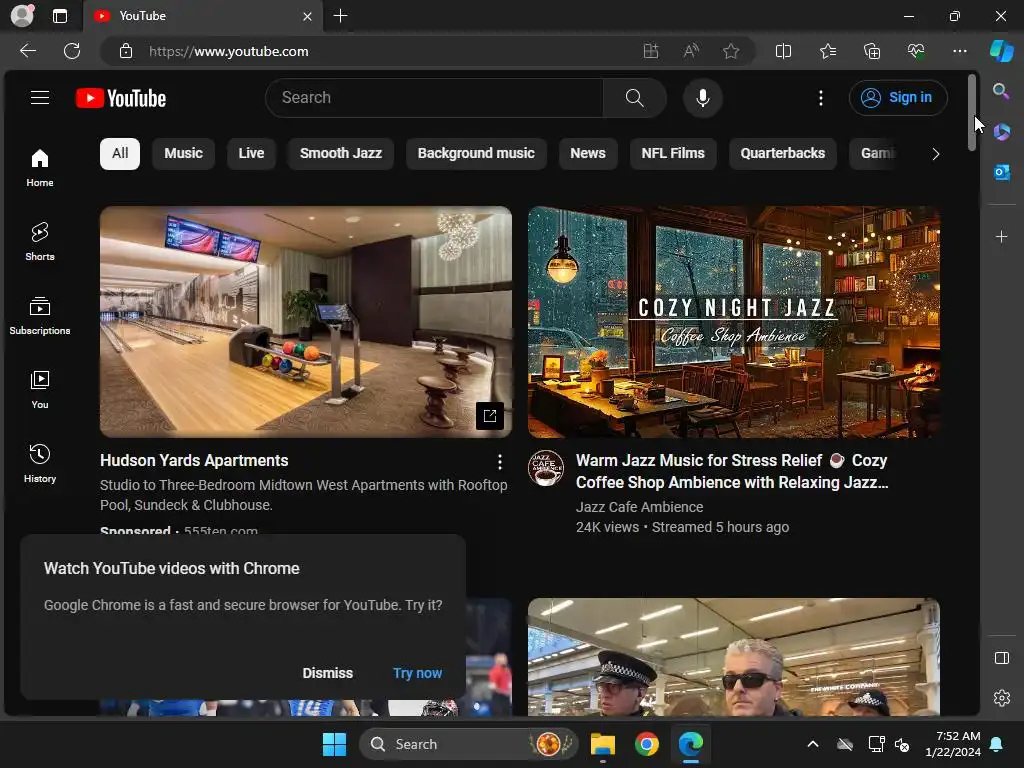
Task: Select the Quarterbacks chip
Action: [782, 153]
